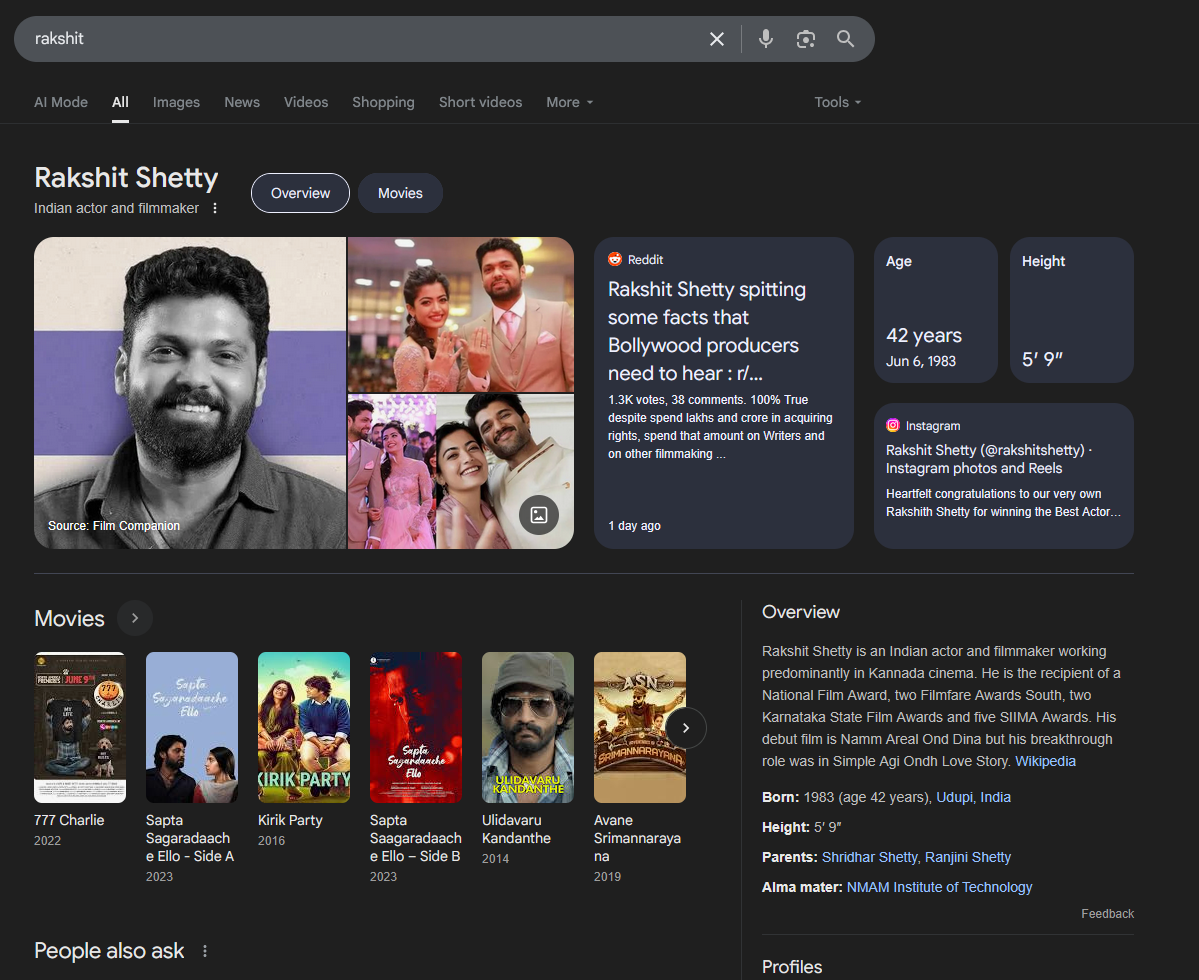This screenshot has width=1199, height=980.
Task: Open the More dropdown menu
Action: coord(570,102)
